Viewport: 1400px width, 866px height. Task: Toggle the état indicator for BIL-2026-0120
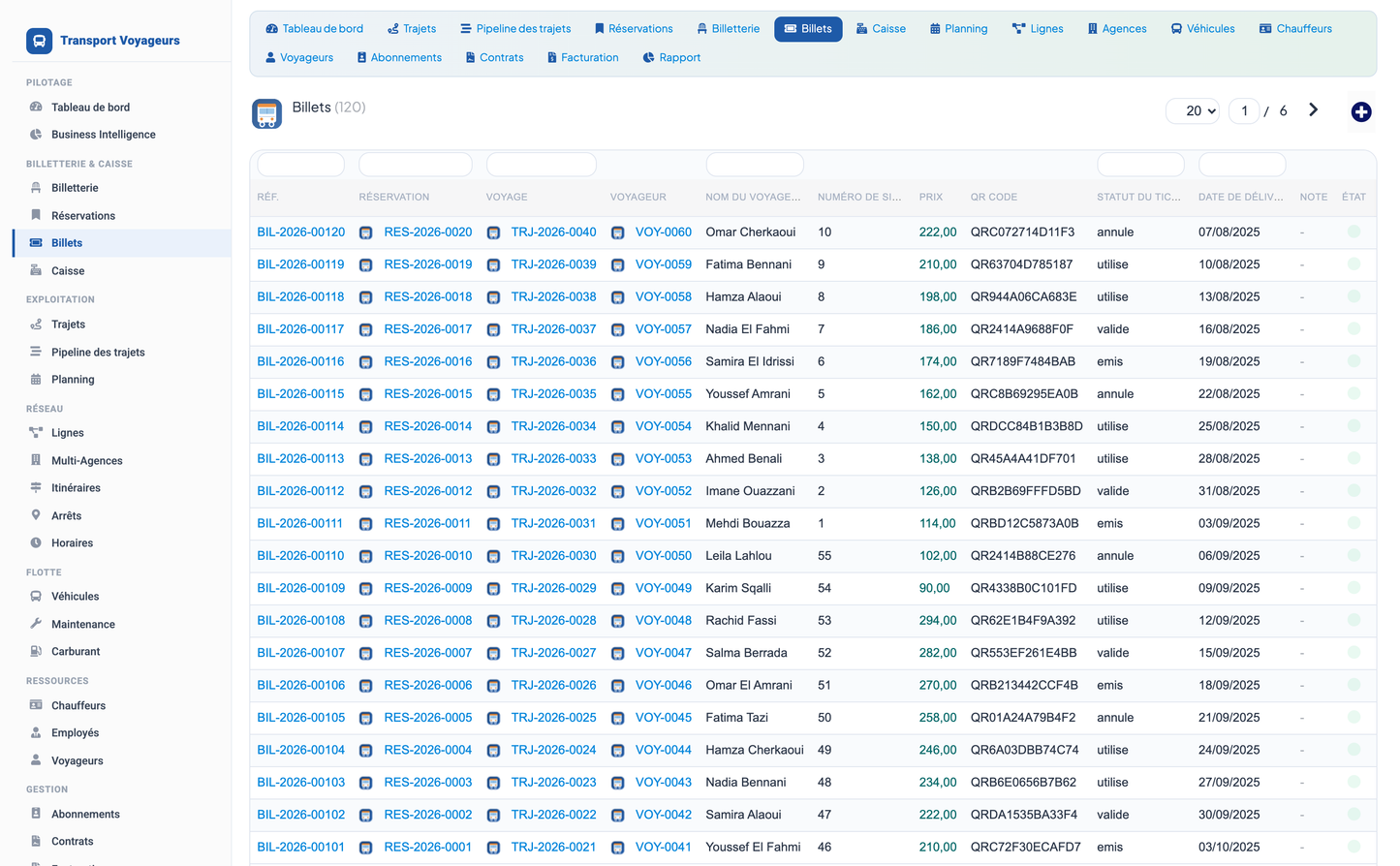pos(1353,232)
